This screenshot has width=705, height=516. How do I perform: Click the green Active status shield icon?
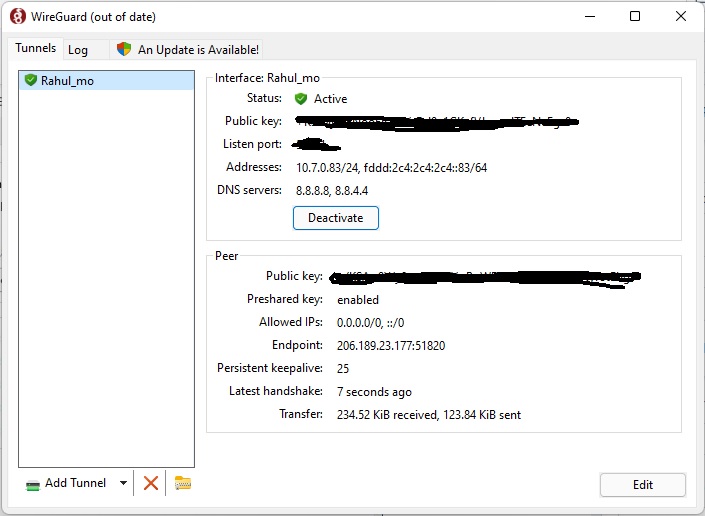301,99
